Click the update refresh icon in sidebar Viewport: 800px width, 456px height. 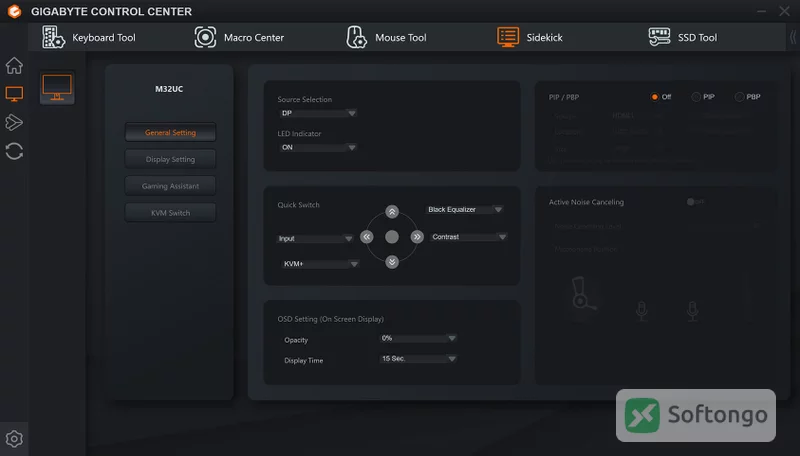click(x=14, y=151)
